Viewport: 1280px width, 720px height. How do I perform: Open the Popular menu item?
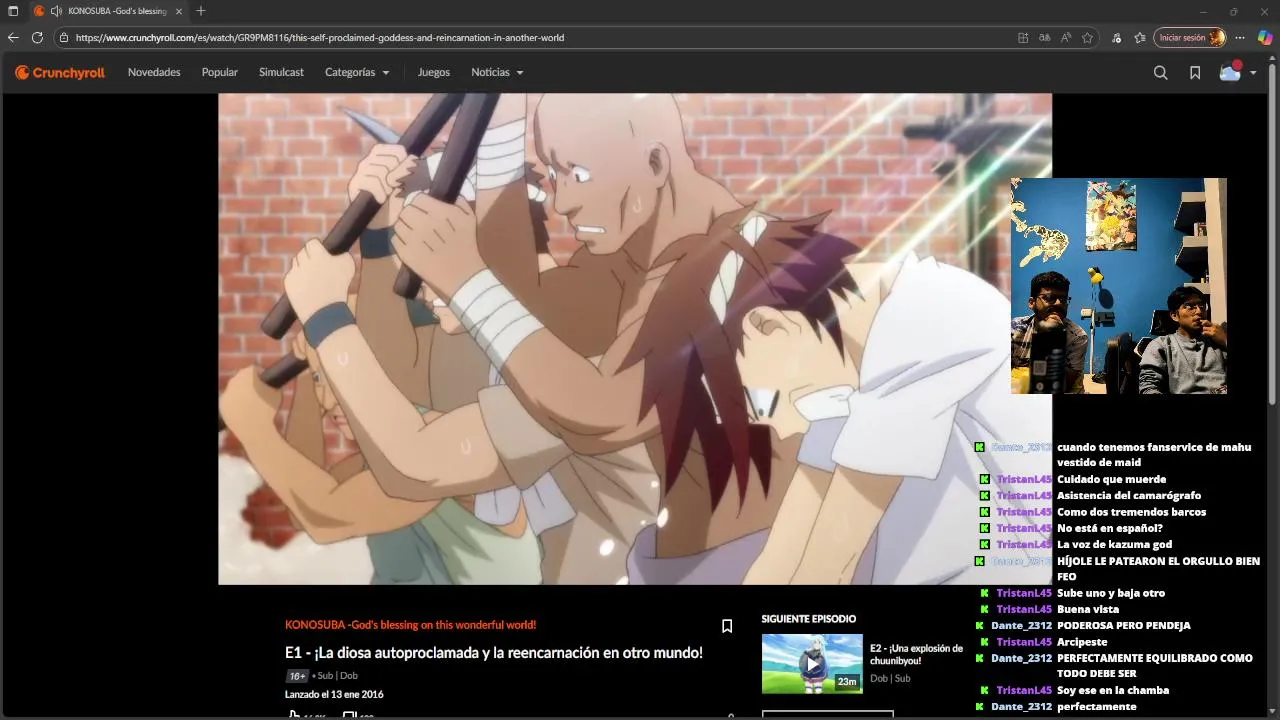click(220, 72)
